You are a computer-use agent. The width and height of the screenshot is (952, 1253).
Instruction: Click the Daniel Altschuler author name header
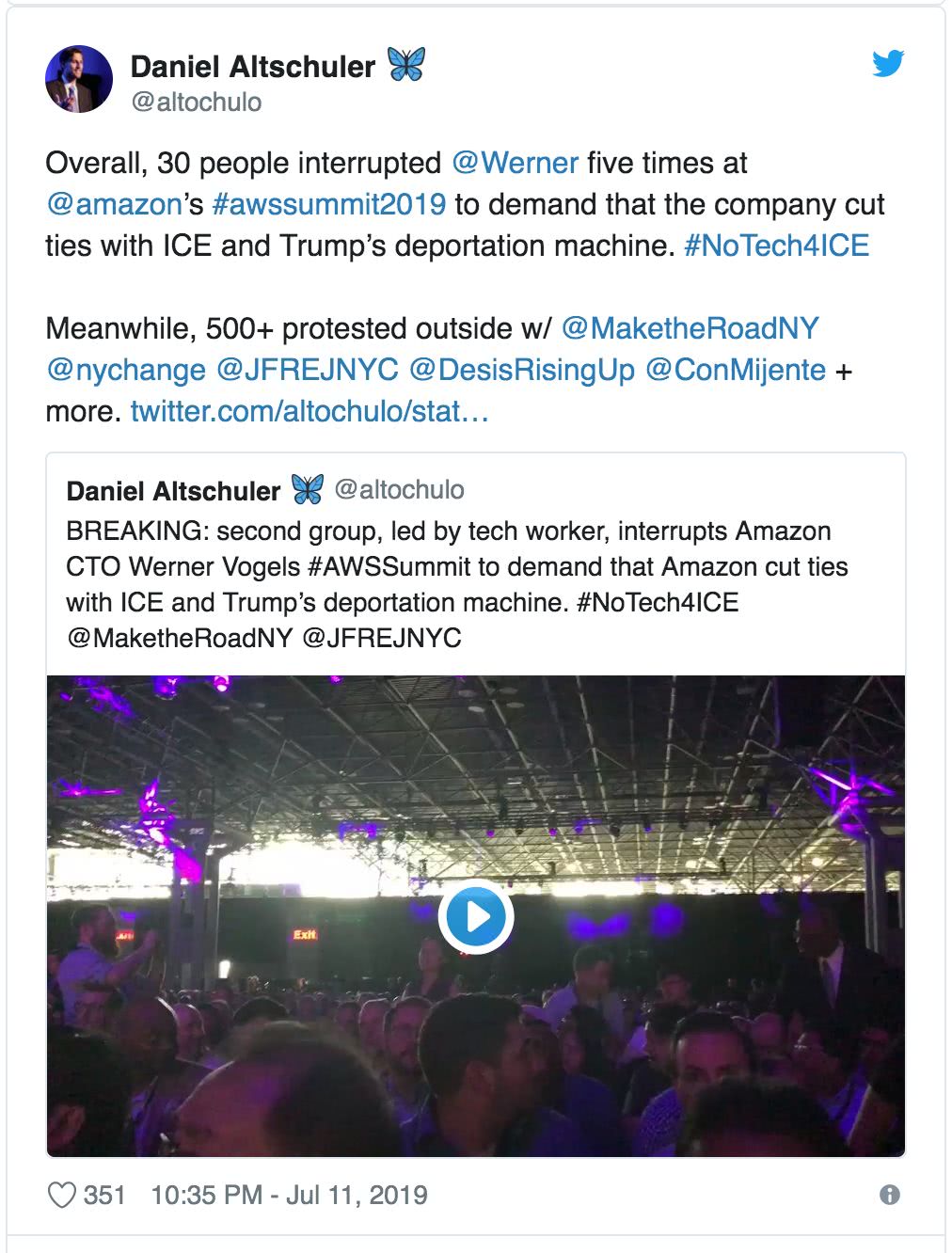[x=252, y=66]
